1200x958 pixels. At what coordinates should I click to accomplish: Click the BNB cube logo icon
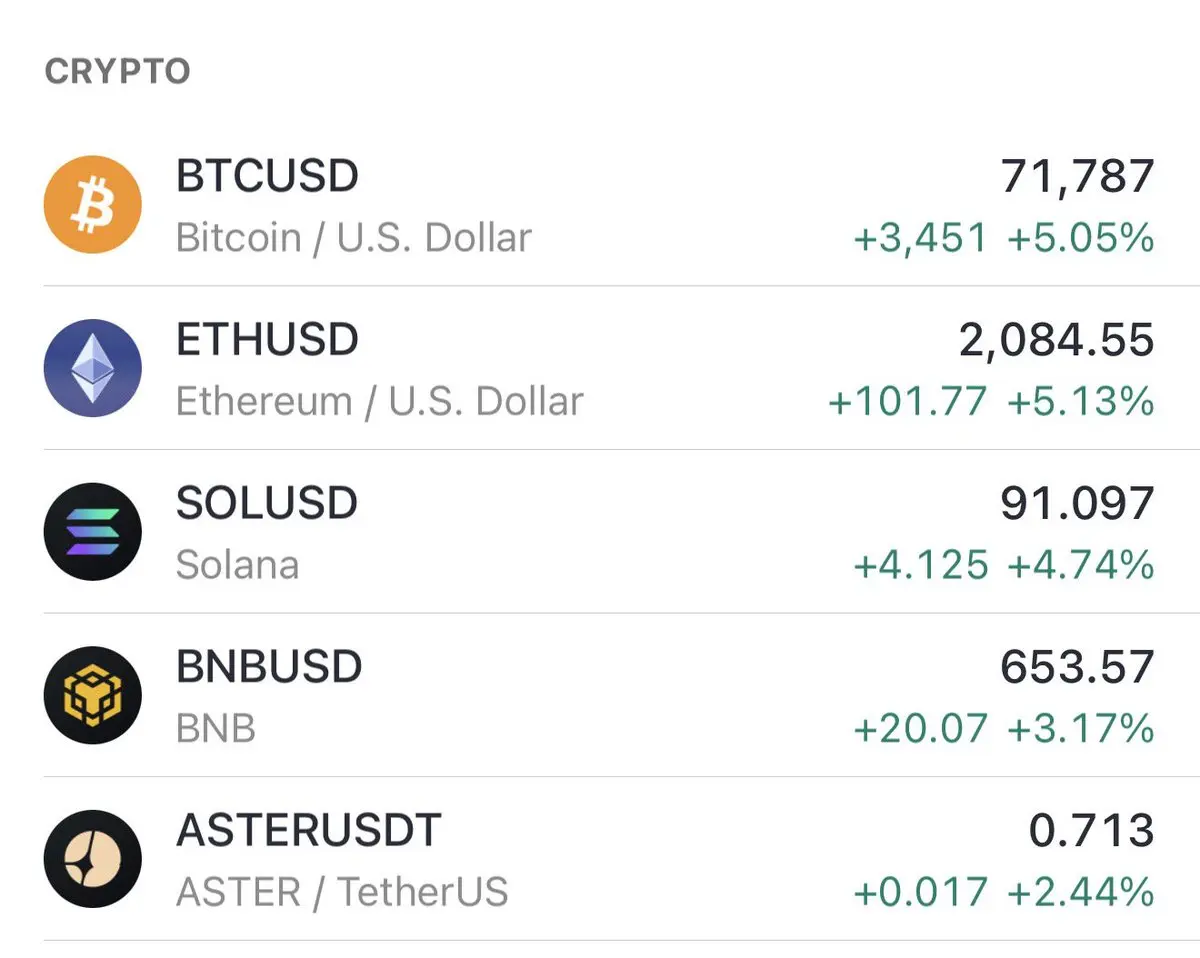93,694
